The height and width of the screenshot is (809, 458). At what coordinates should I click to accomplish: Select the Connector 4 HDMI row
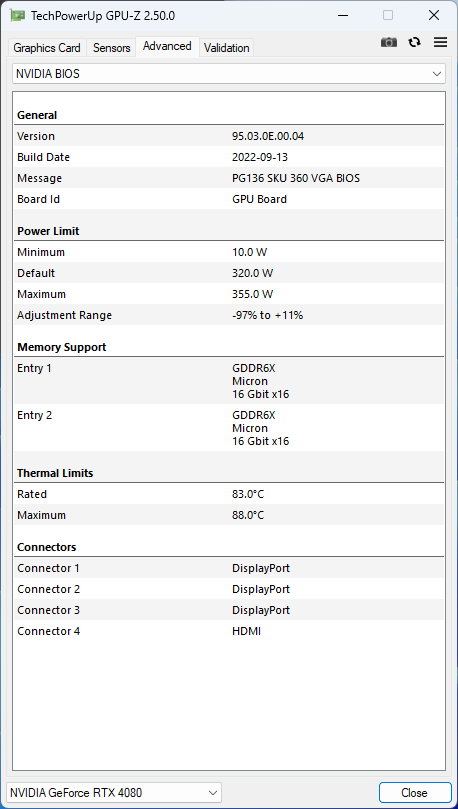[x=229, y=631]
